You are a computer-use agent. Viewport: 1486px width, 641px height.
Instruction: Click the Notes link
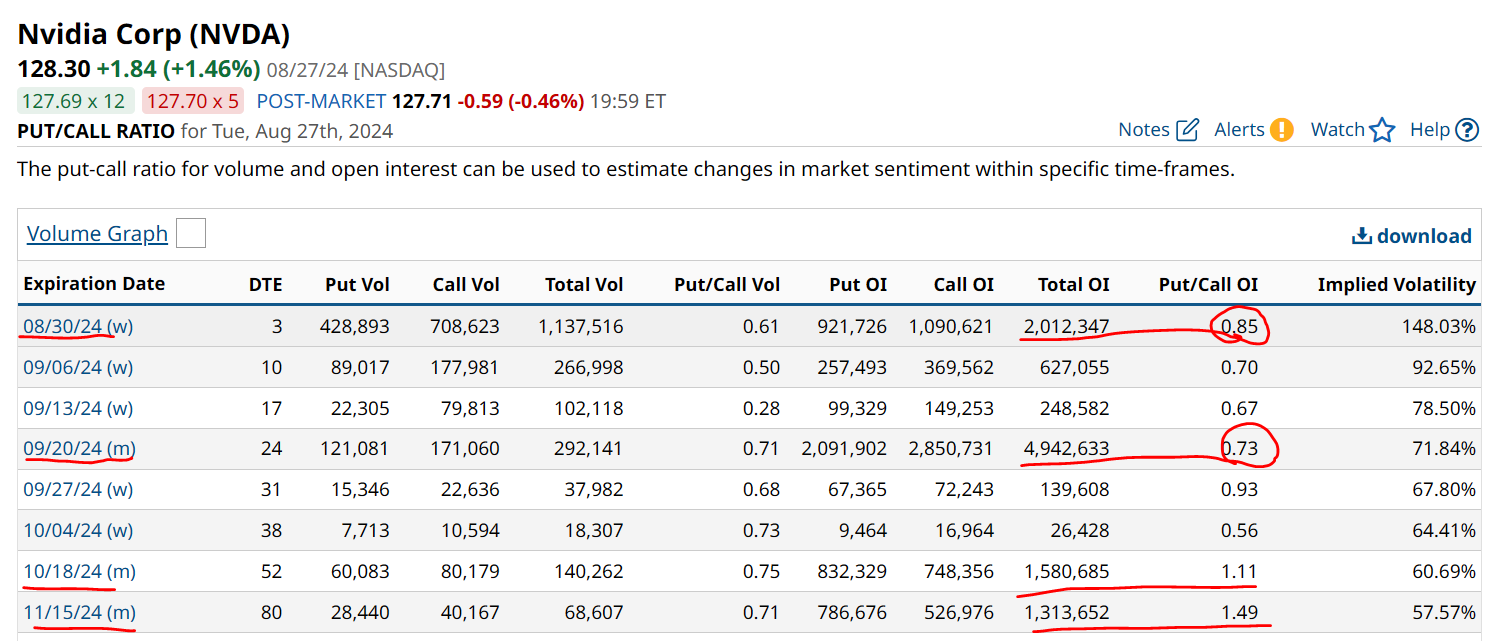(x=1144, y=129)
